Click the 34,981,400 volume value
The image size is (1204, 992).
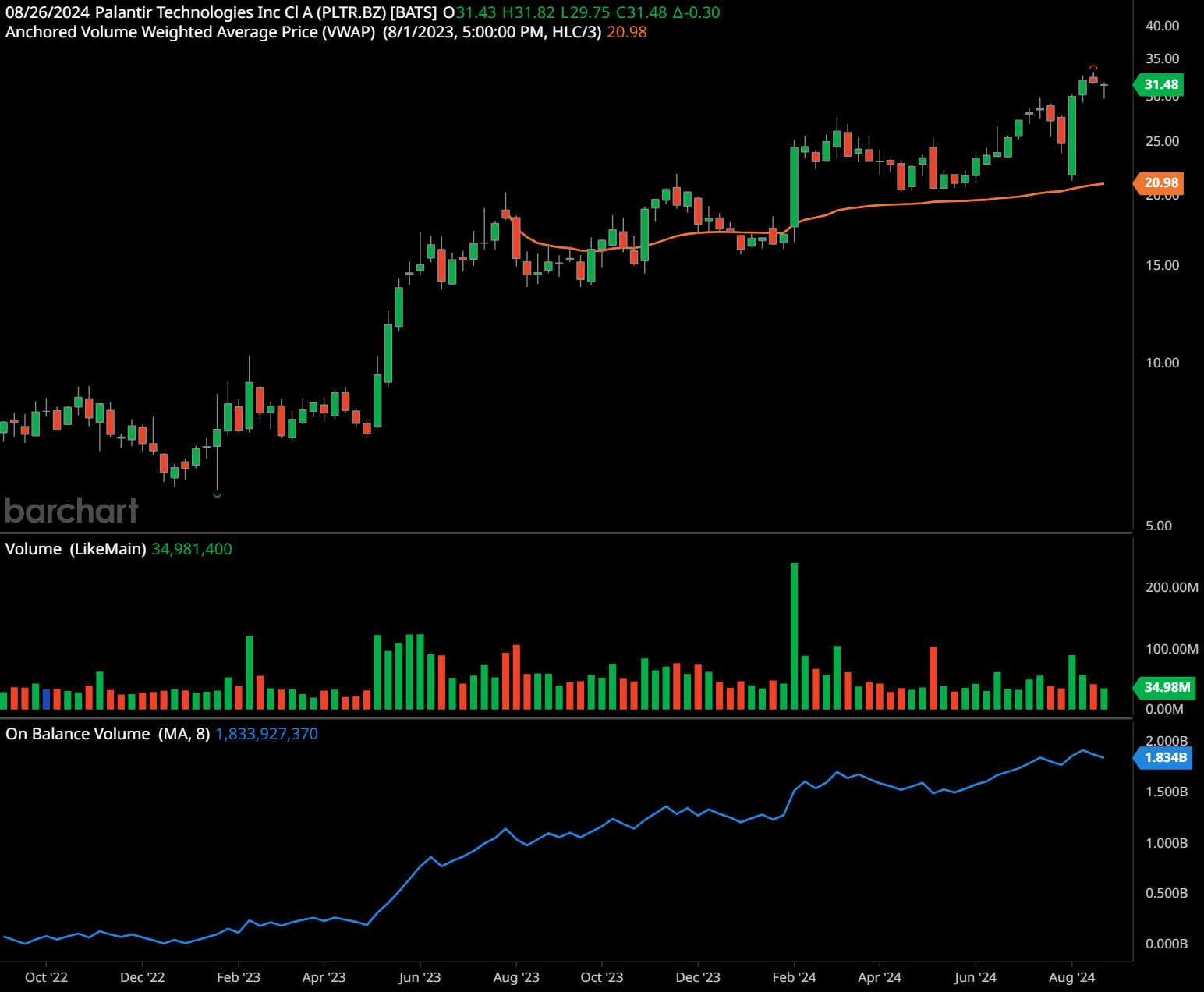click(192, 549)
